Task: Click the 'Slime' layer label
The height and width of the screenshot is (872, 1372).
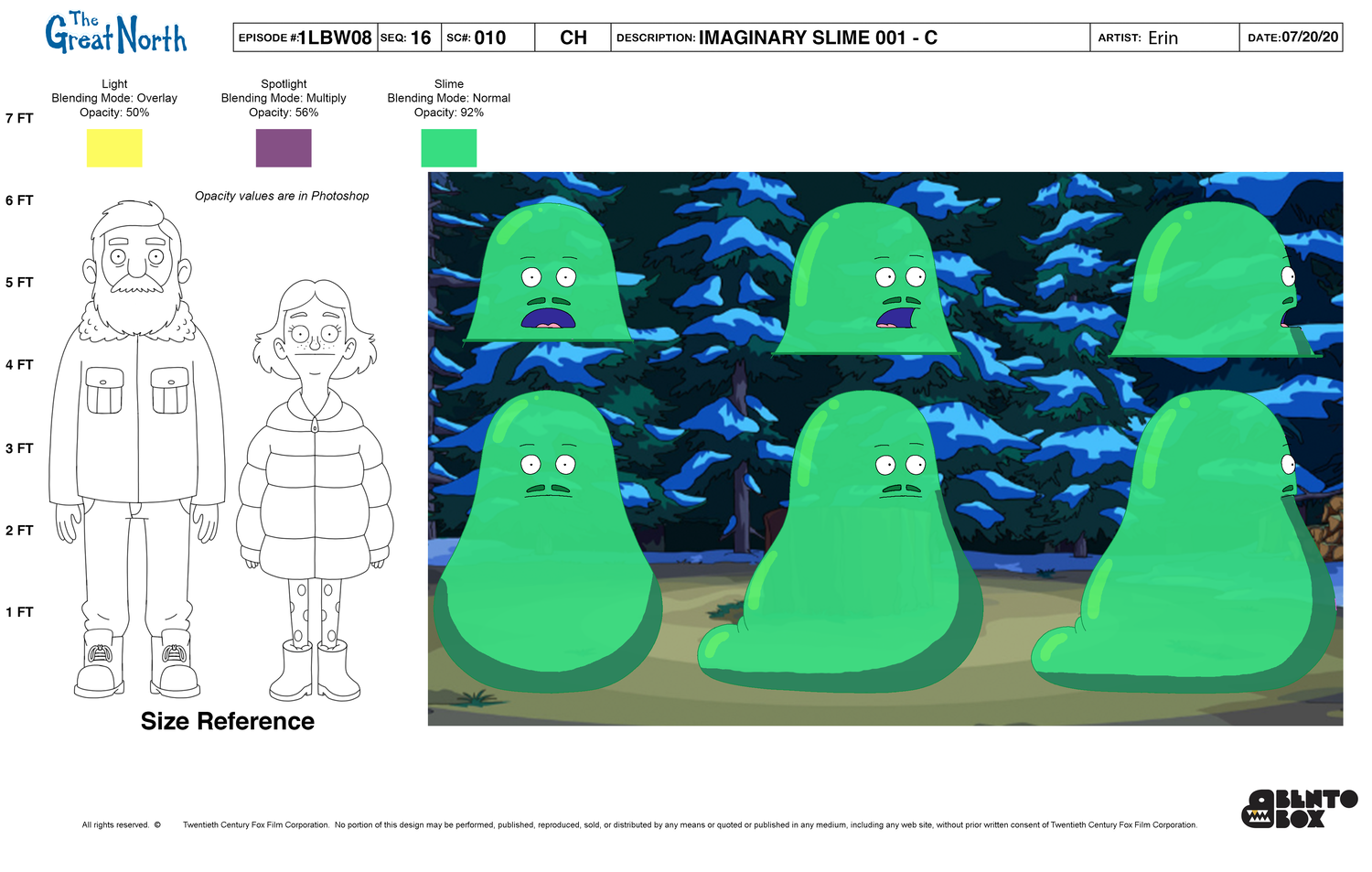Action: [x=449, y=83]
